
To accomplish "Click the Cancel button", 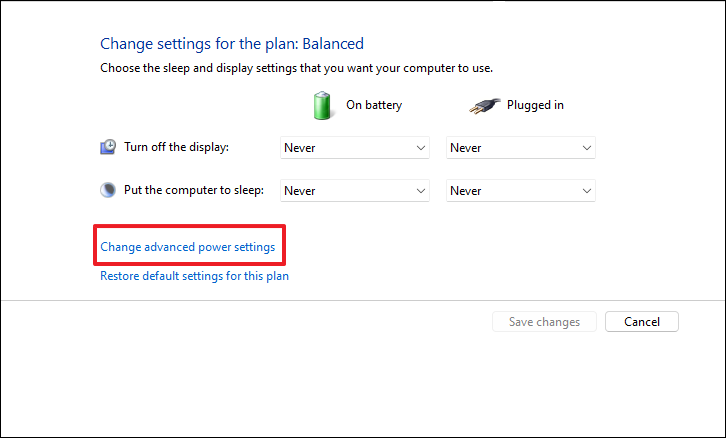I will click(x=642, y=322).
